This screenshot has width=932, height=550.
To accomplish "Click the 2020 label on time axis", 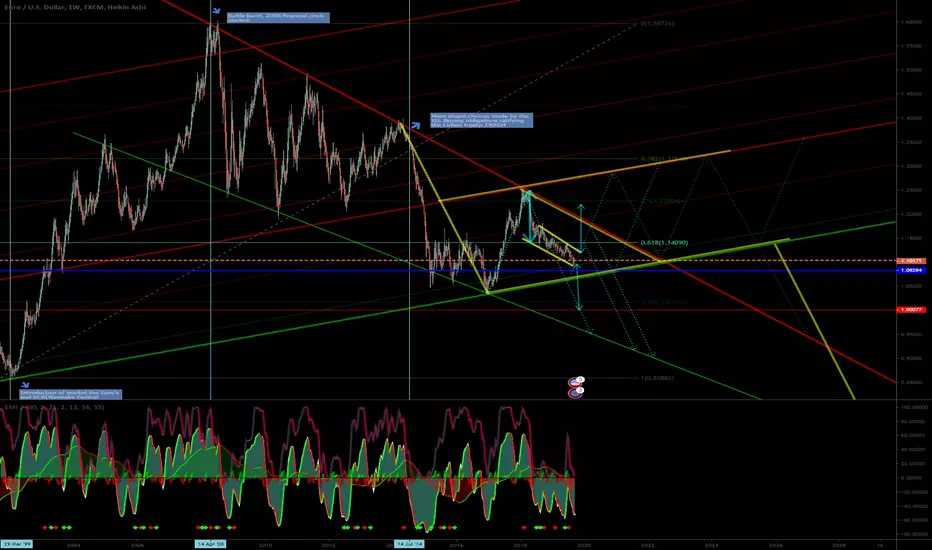I will pyautogui.click(x=584, y=545).
